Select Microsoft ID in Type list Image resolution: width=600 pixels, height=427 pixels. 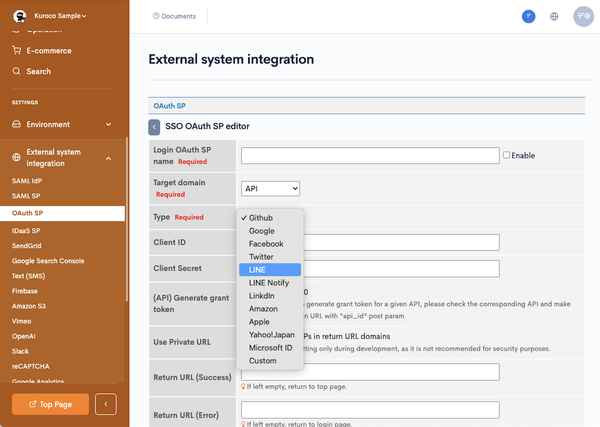[270, 348]
